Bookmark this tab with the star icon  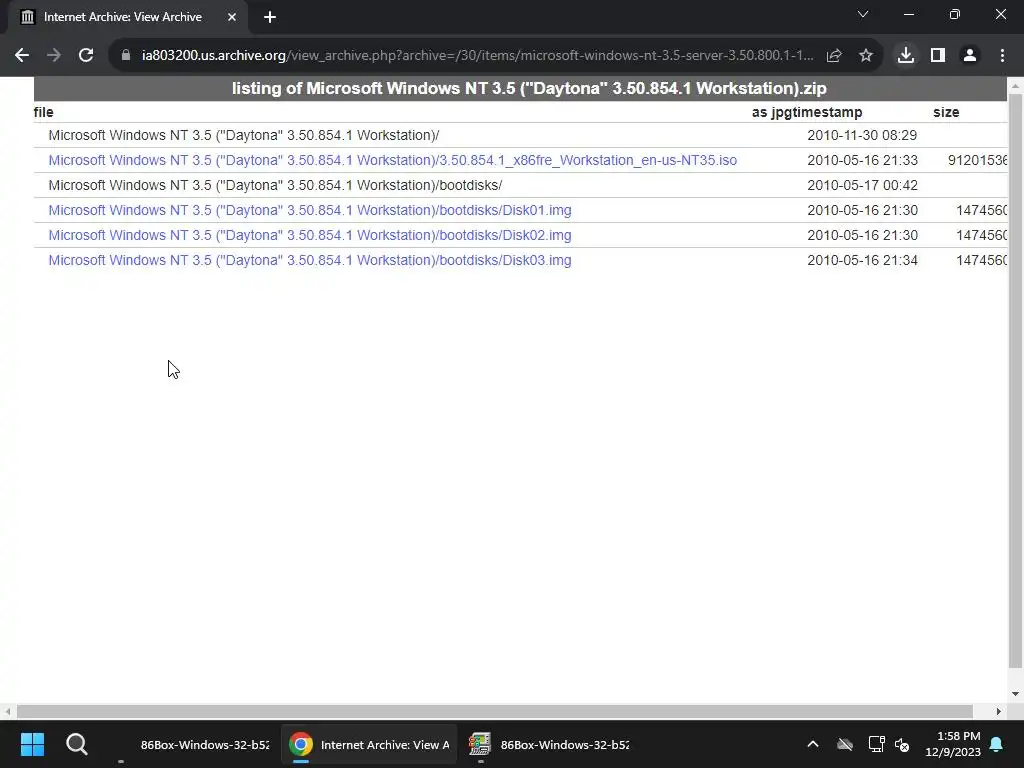(x=866, y=56)
